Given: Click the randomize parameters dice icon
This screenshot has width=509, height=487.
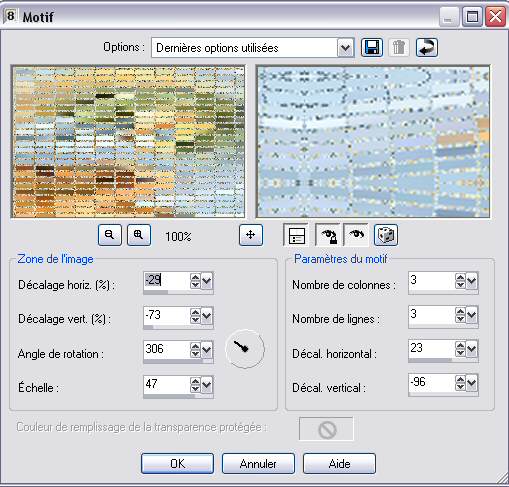Looking at the screenshot, I should click(x=386, y=235).
